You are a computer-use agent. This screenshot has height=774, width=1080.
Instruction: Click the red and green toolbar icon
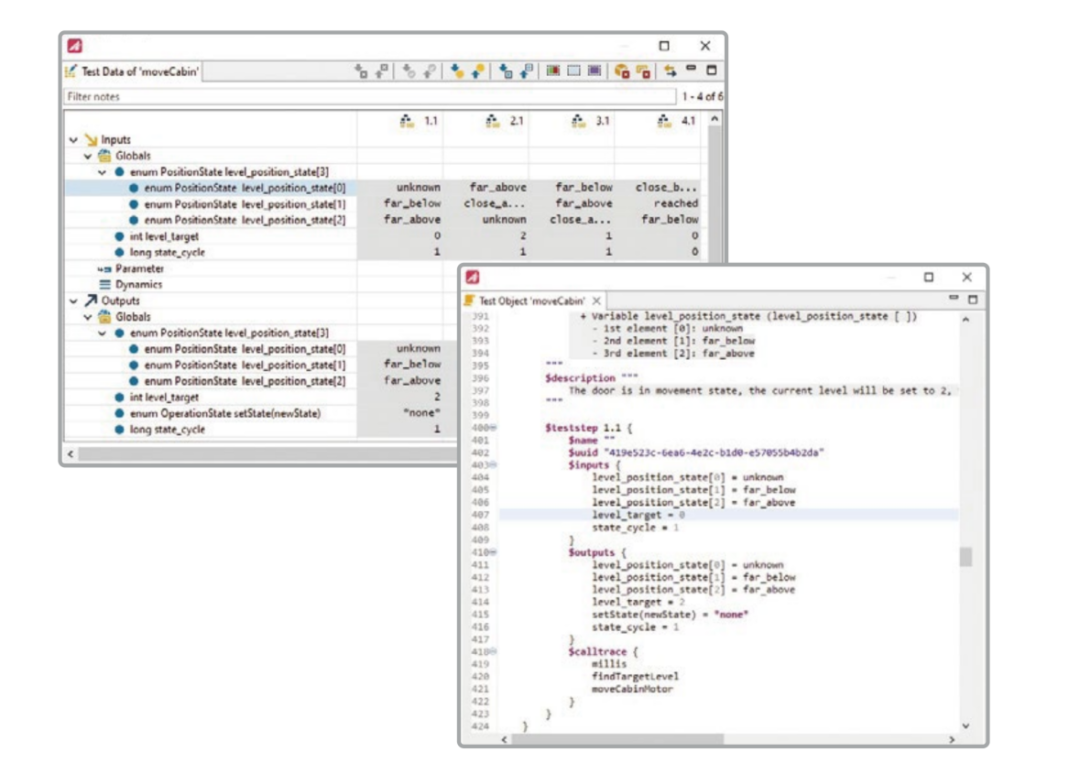point(553,70)
